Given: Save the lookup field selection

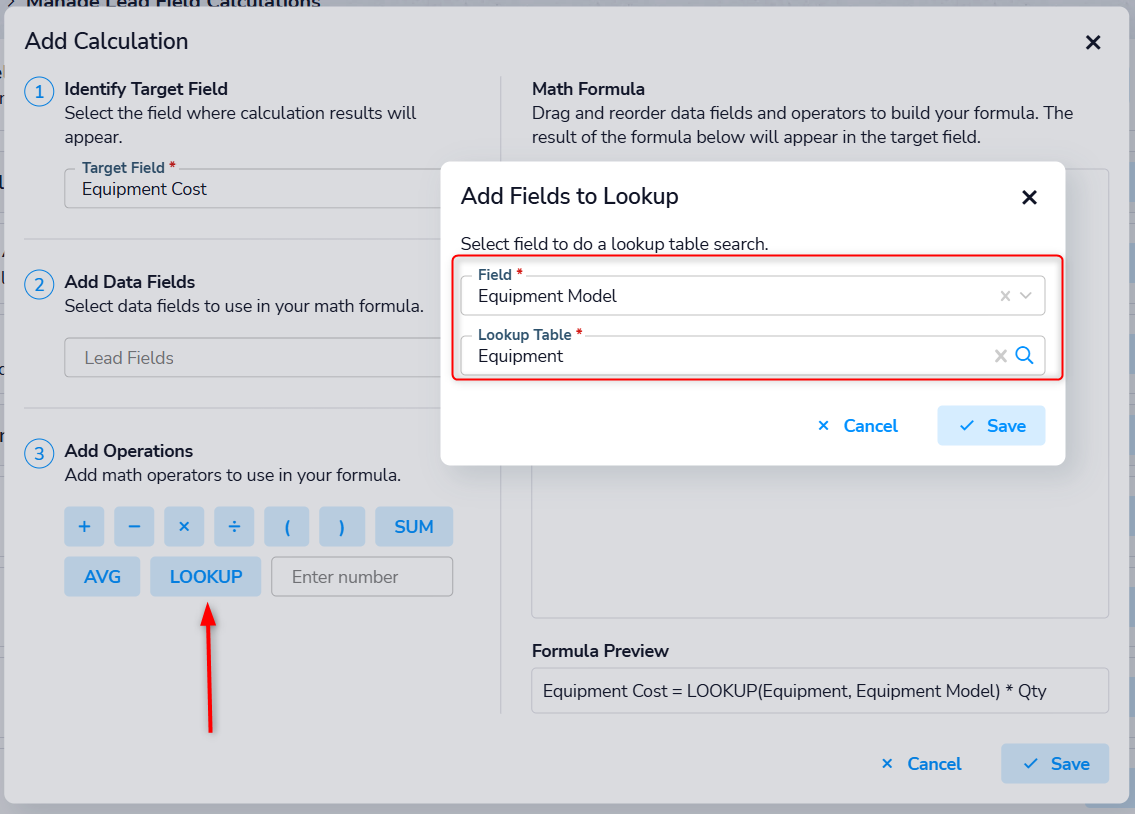Looking at the screenshot, I should pyautogui.click(x=991, y=426).
